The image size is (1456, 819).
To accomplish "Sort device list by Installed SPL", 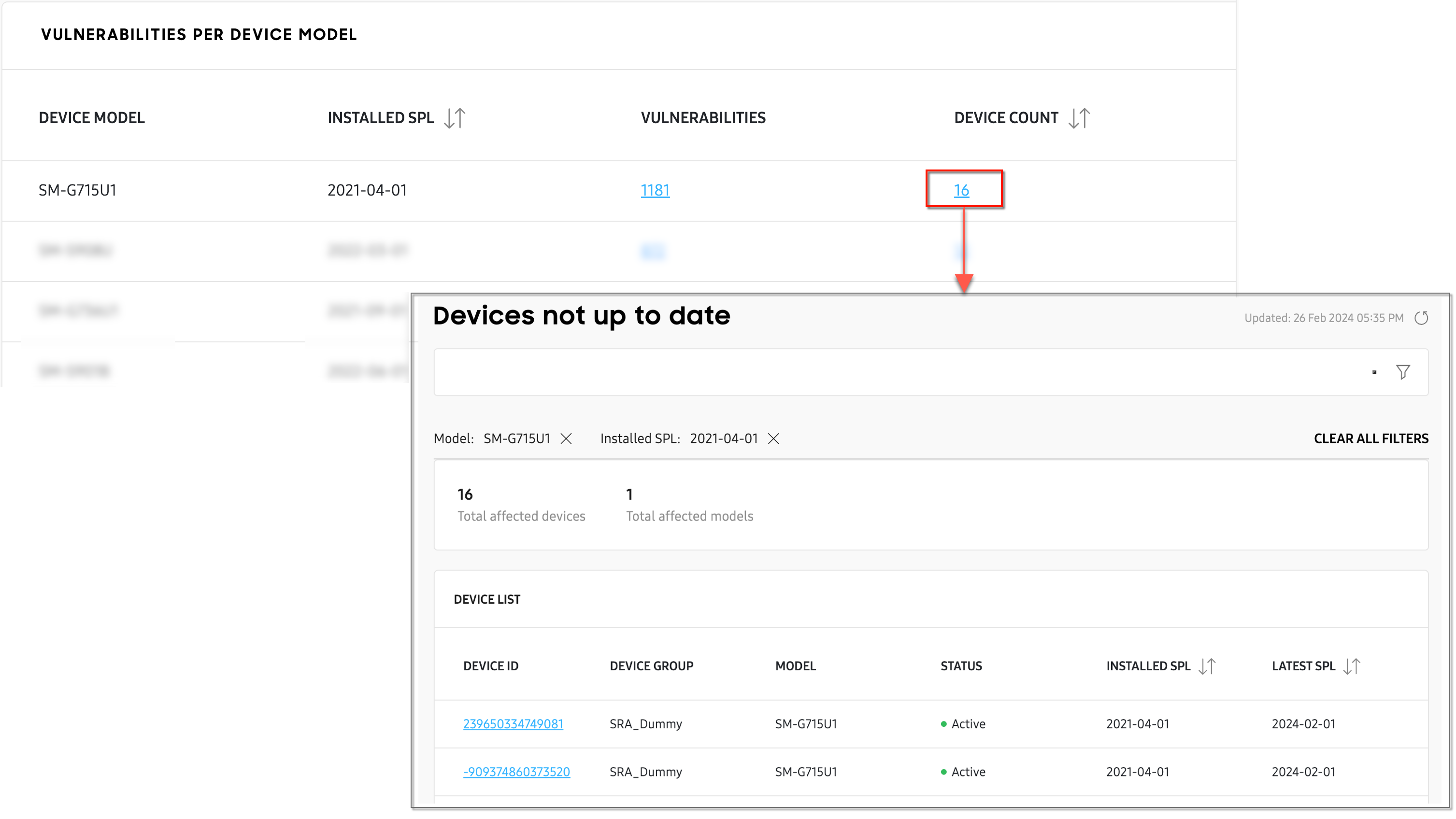I will click(x=1207, y=666).
